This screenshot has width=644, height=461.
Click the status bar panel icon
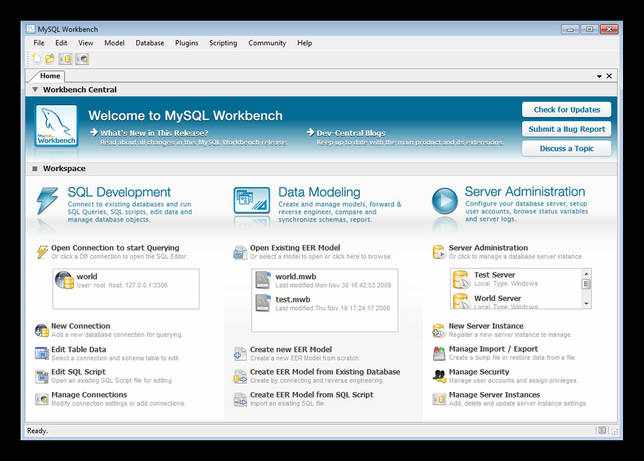click(602, 430)
